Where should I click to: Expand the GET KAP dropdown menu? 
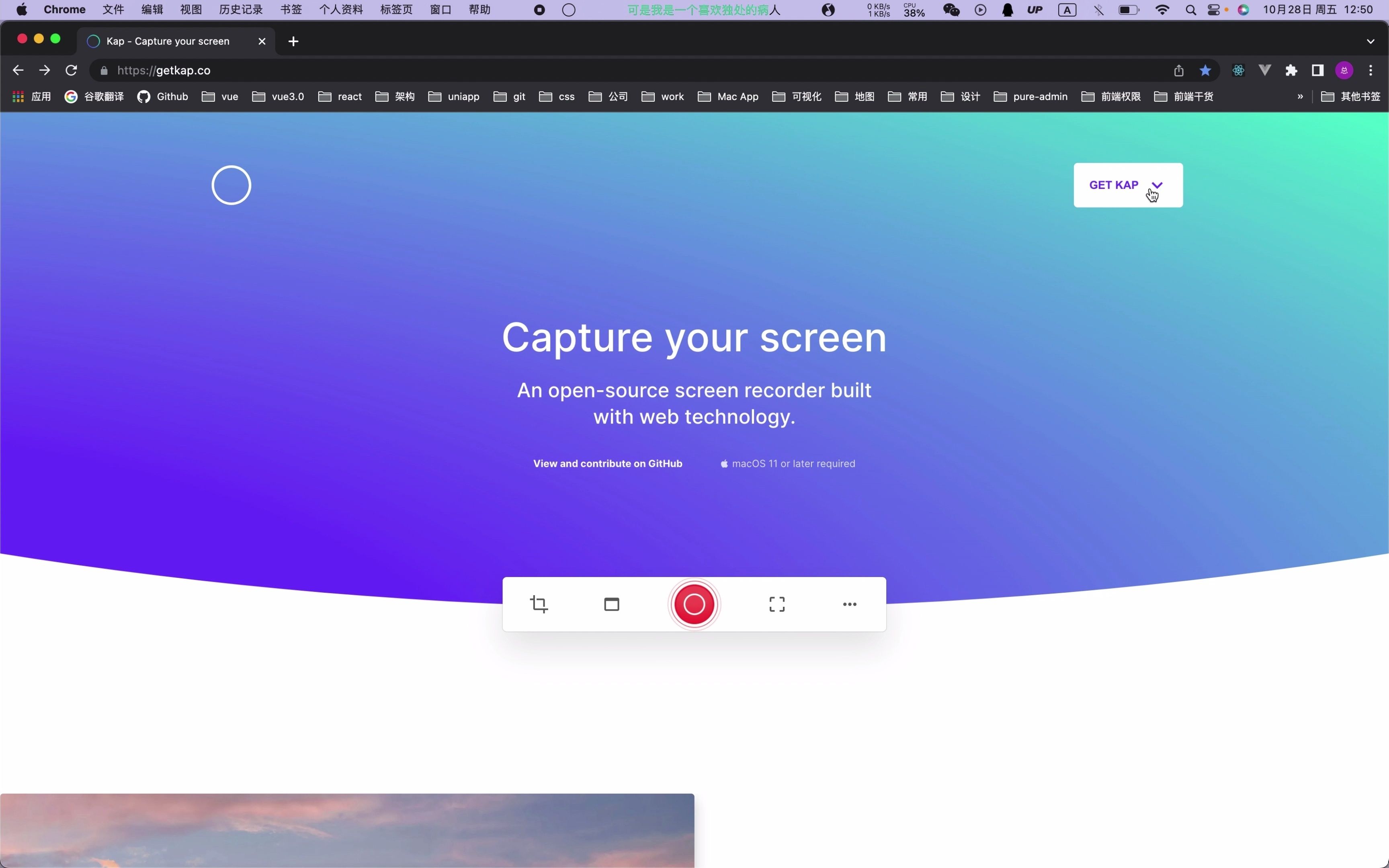(1156, 185)
